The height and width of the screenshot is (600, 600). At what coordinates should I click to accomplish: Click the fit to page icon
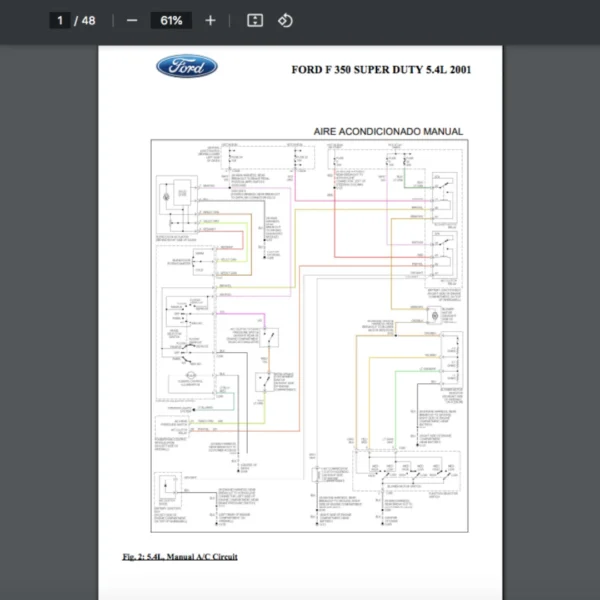(x=254, y=20)
